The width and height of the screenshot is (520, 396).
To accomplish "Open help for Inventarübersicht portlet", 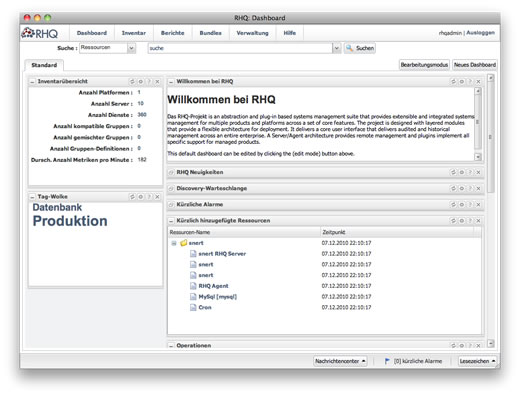I will 149,81.
